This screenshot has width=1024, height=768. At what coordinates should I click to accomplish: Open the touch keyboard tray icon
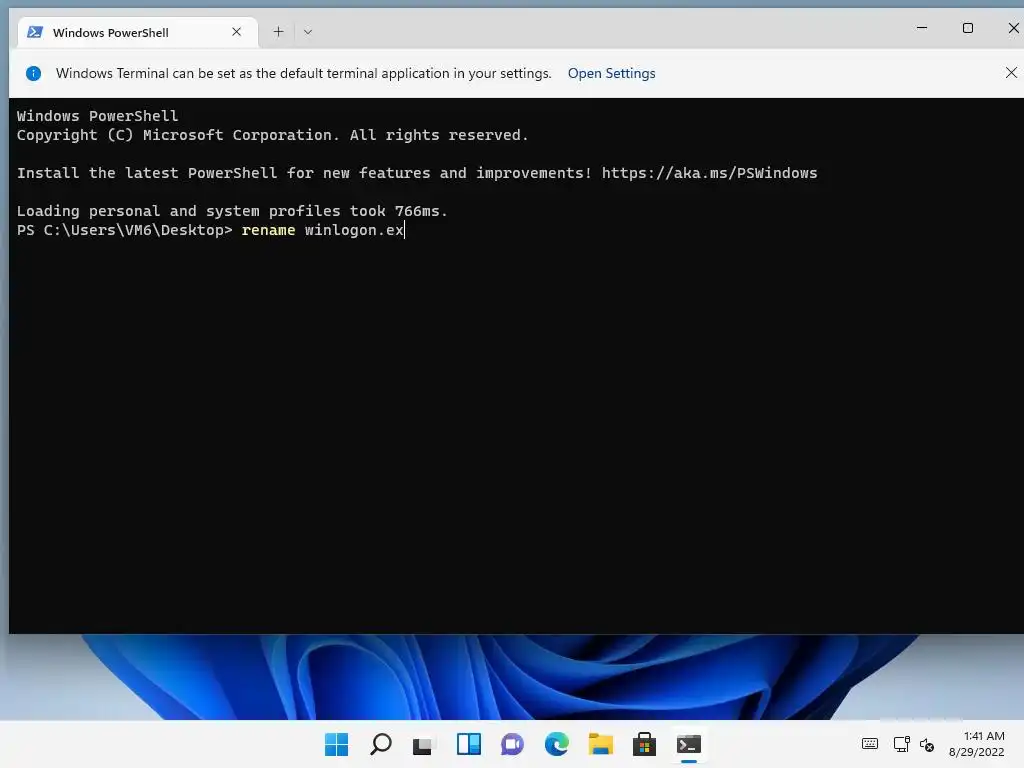(x=870, y=744)
